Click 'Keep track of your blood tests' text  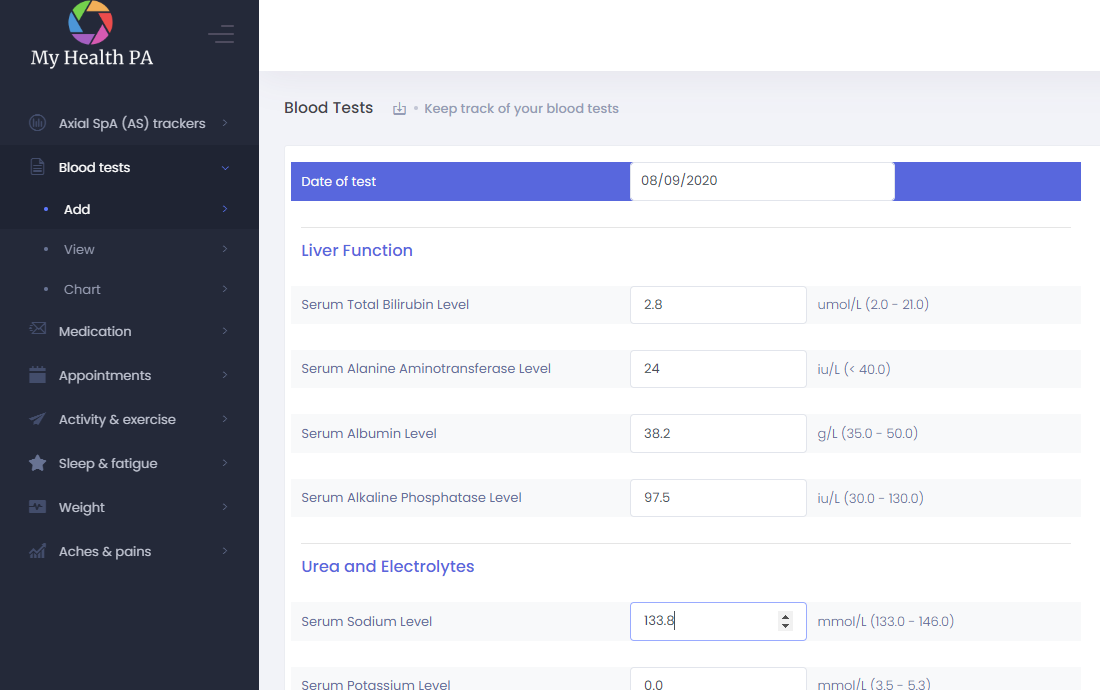(521, 109)
